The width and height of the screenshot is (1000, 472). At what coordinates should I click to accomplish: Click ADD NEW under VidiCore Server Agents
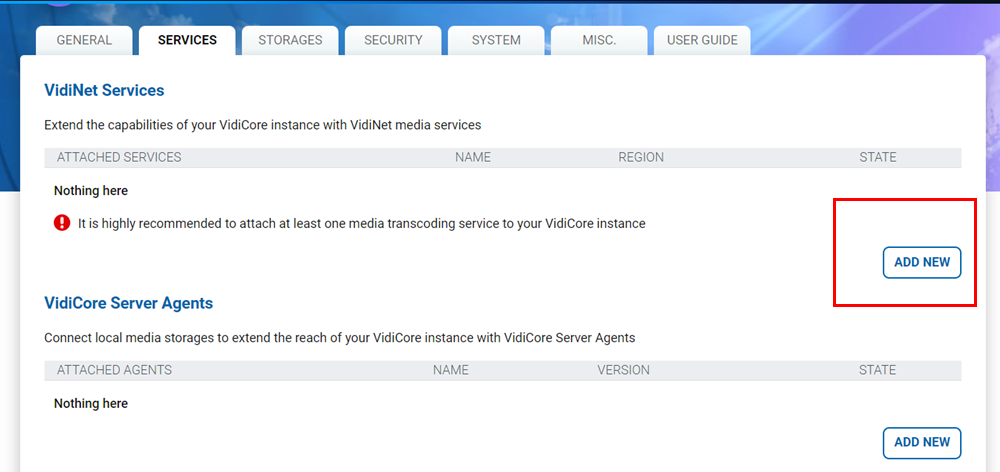click(x=921, y=442)
